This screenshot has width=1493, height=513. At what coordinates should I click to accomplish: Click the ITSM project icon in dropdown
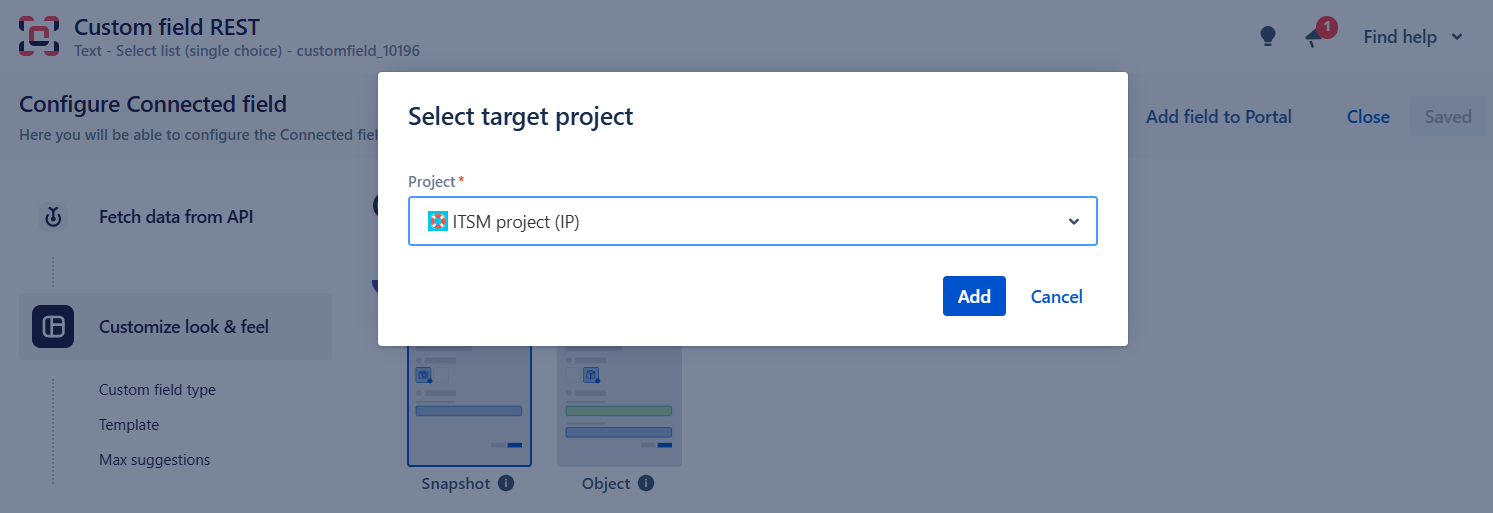[x=438, y=222]
